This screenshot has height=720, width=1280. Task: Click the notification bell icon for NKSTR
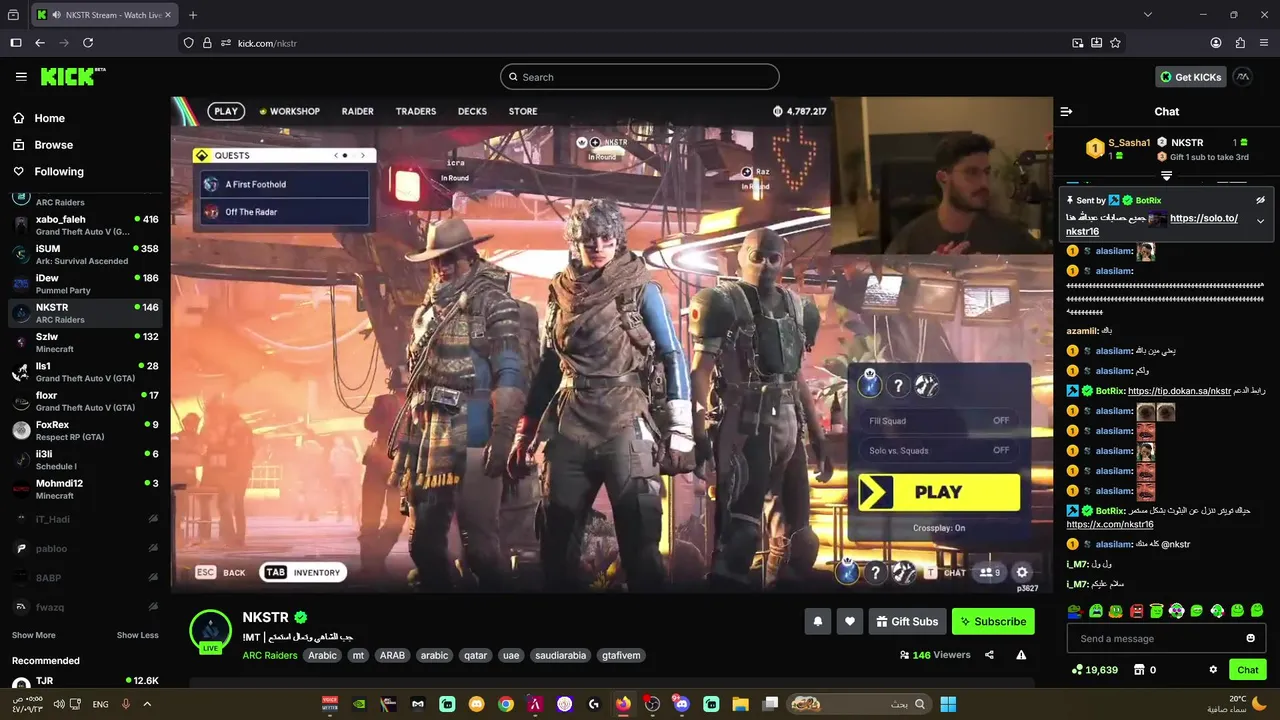(x=817, y=621)
